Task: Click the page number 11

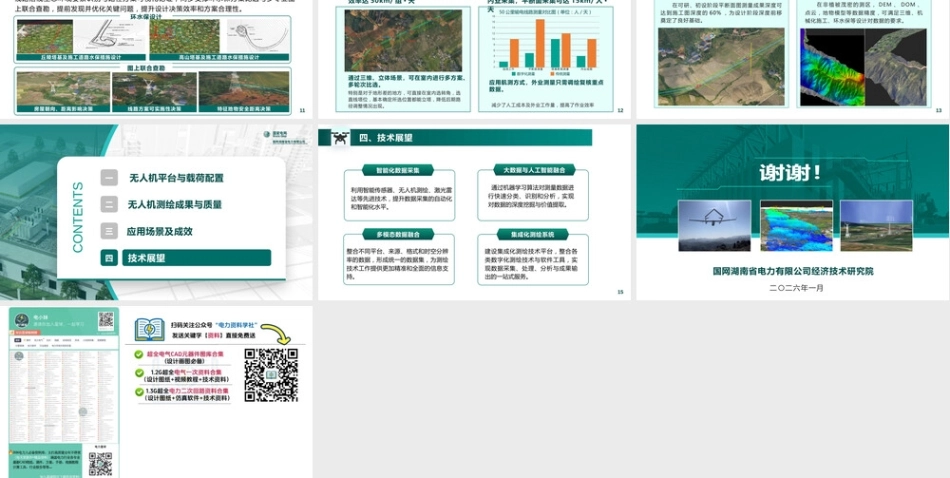Action: tap(302, 110)
